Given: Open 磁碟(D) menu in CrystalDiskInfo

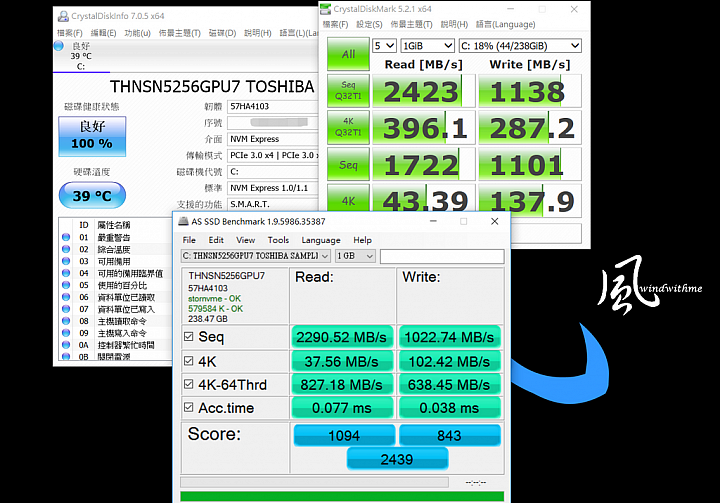Looking at the screenshot, I should (222, 33).
